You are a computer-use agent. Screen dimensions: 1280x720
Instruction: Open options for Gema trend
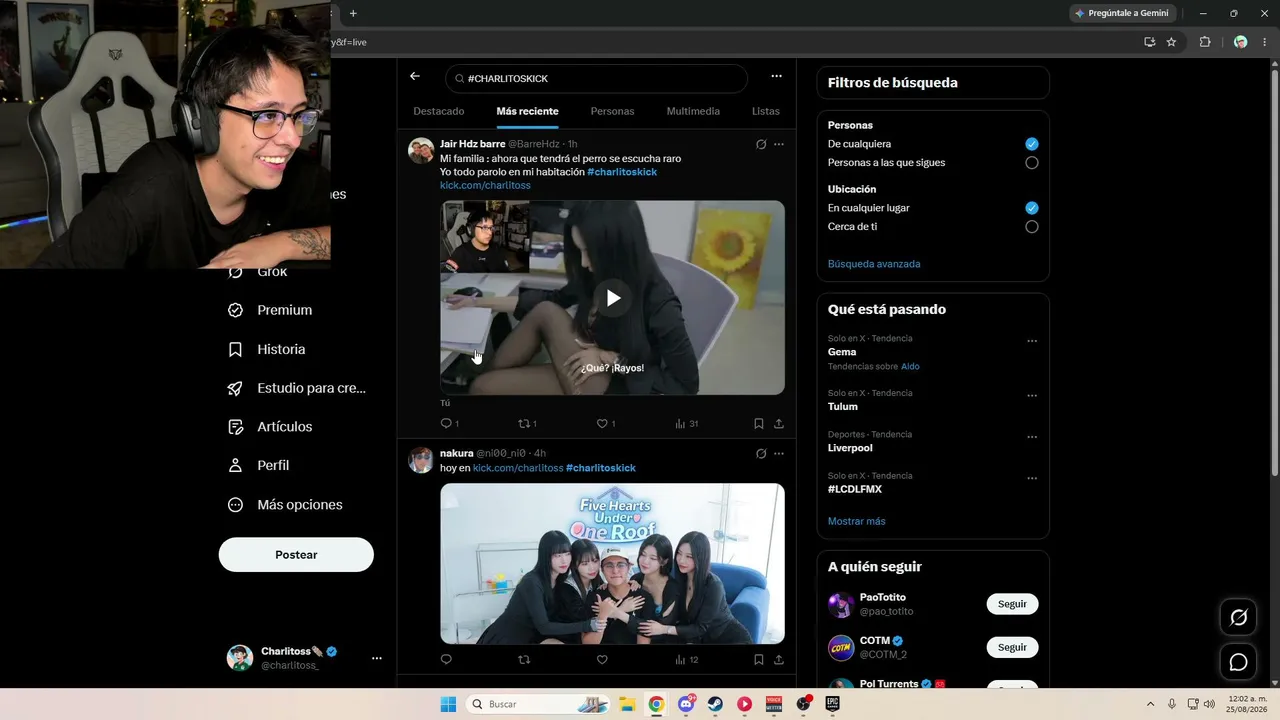pos(1032,341)
